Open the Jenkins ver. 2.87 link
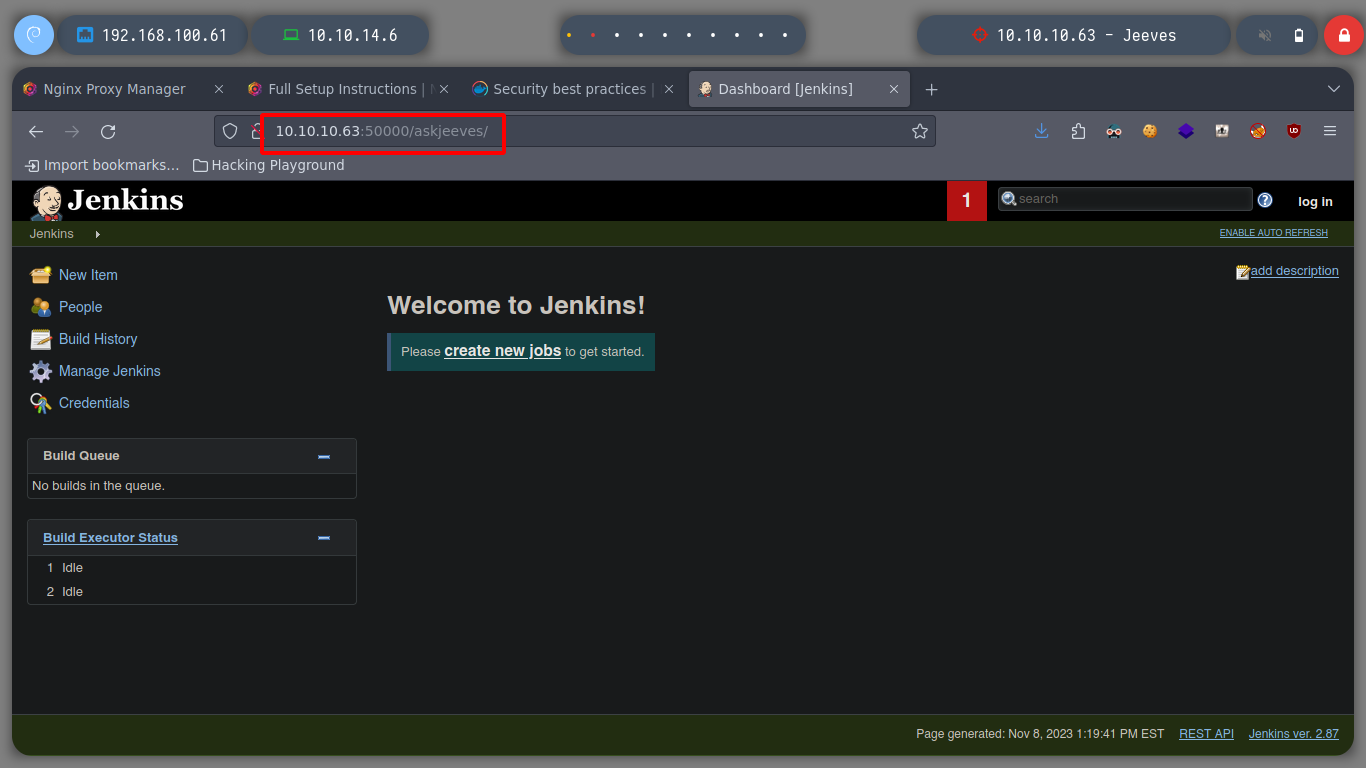 click(1294, 734)
